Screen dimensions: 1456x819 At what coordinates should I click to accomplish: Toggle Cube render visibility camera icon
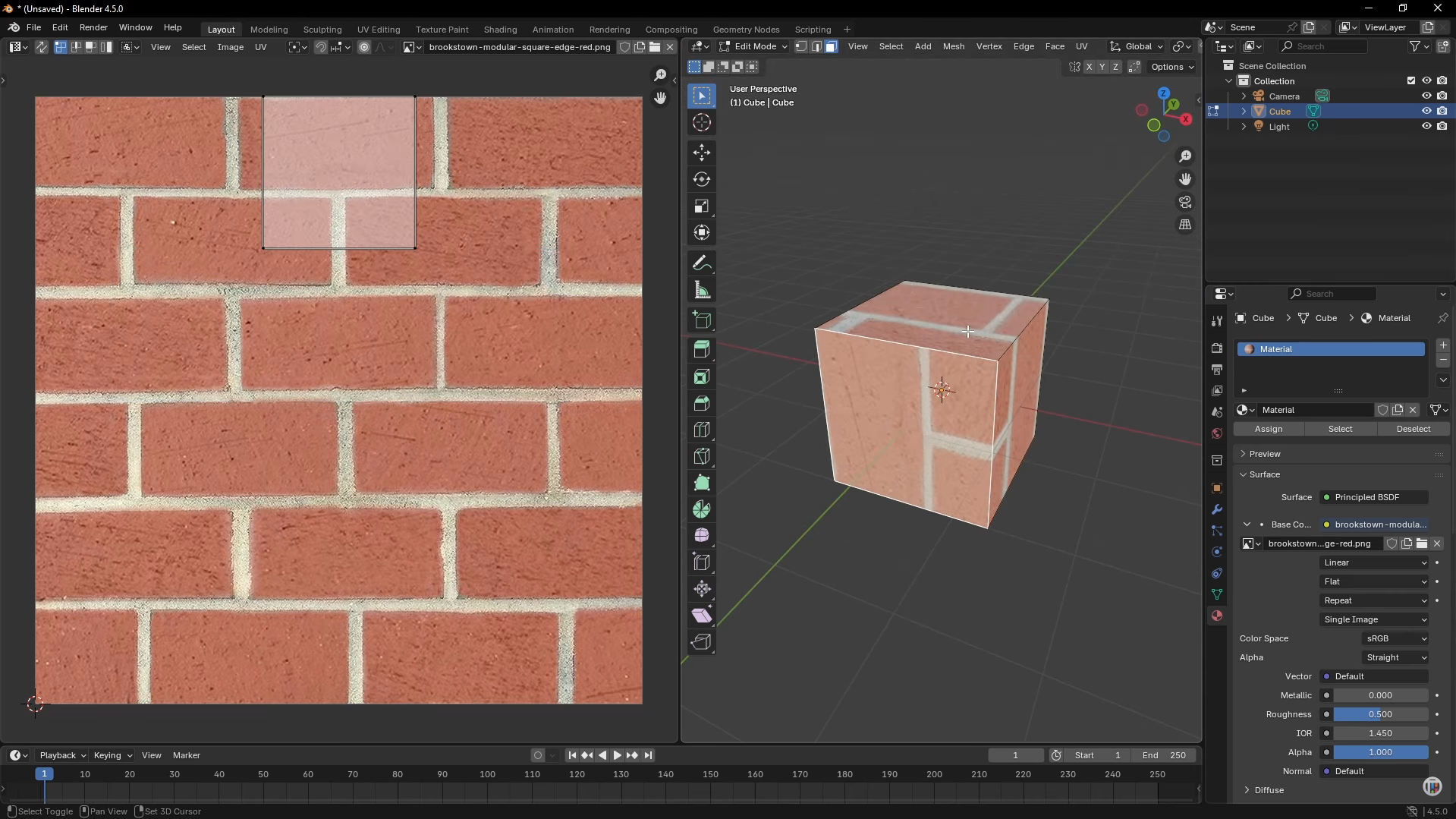pyautogui.click(x=1442, y=111)
